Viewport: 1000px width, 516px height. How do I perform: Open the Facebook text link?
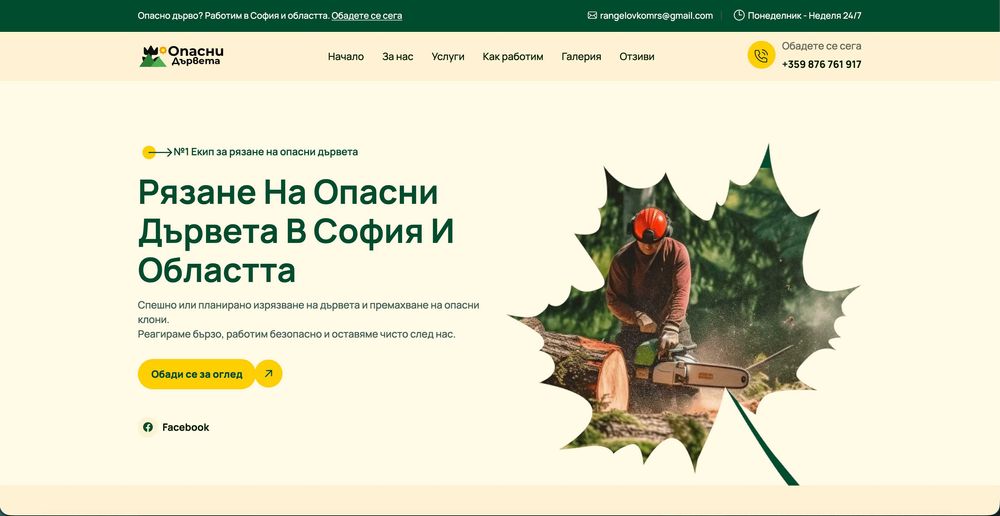coord(186,427)
